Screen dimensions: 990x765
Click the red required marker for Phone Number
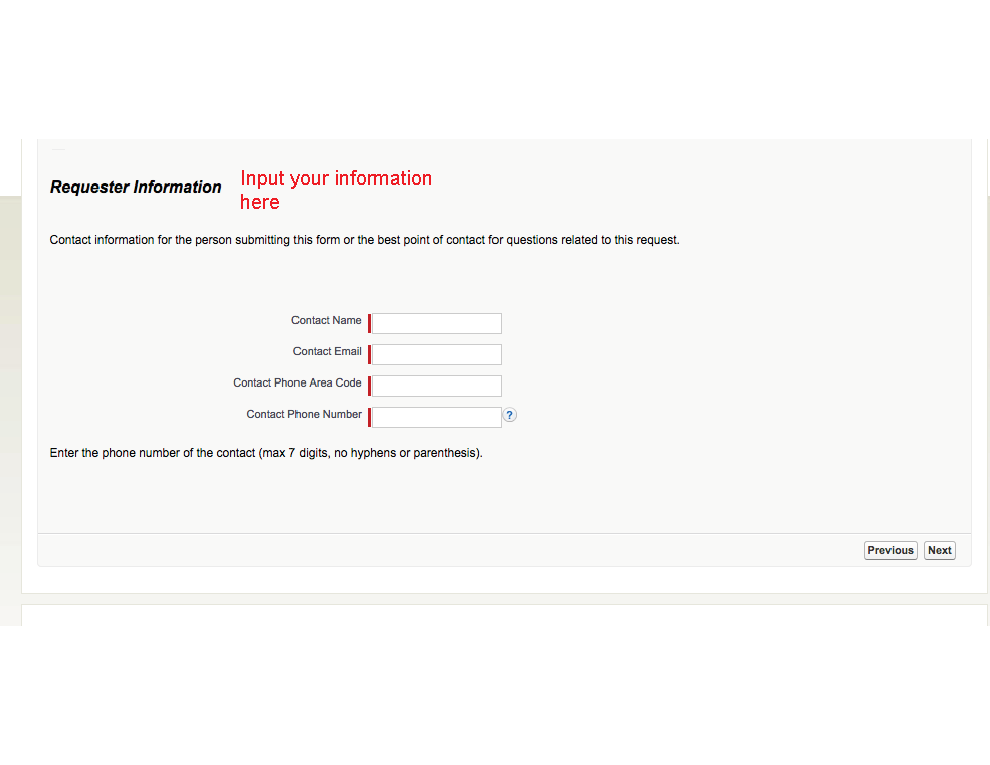click(369, 416)
